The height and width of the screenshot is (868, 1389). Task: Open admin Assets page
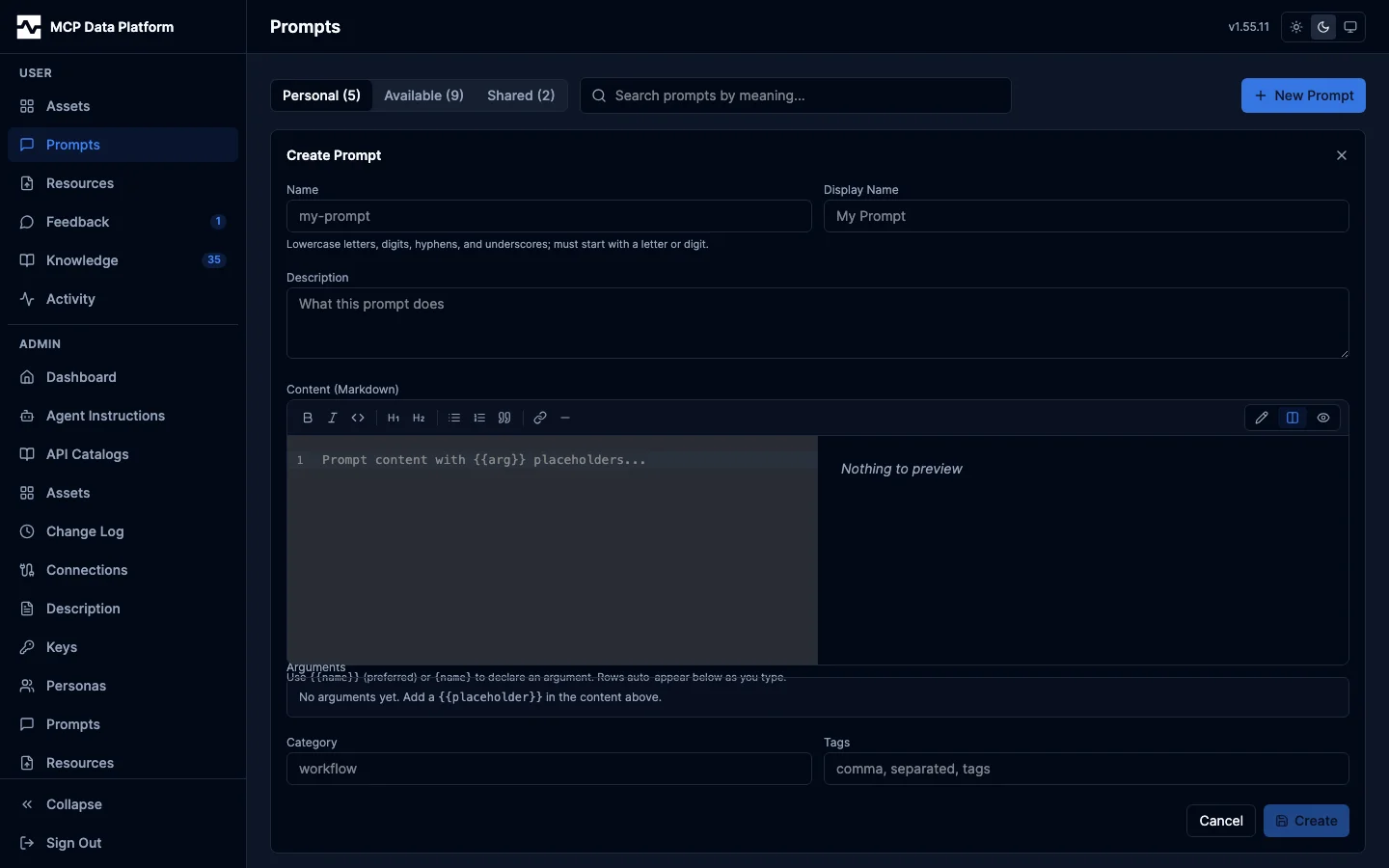tap(123, 493)
